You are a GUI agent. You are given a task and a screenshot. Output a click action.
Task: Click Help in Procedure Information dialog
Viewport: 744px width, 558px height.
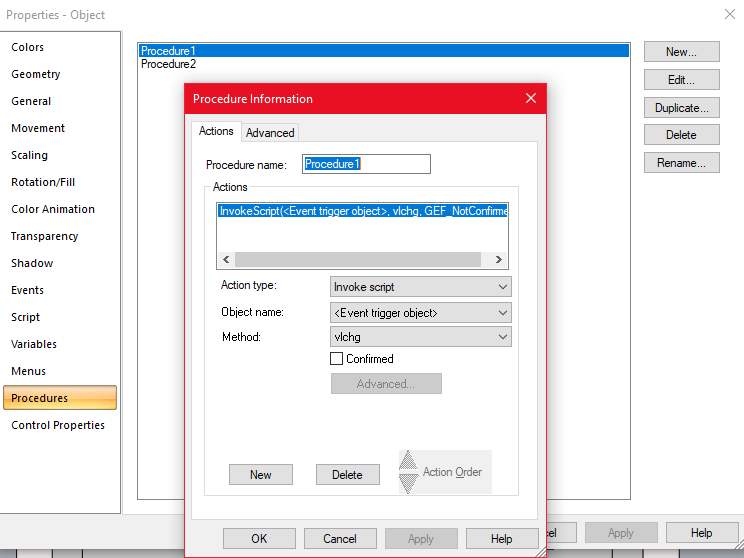point(502,539)
